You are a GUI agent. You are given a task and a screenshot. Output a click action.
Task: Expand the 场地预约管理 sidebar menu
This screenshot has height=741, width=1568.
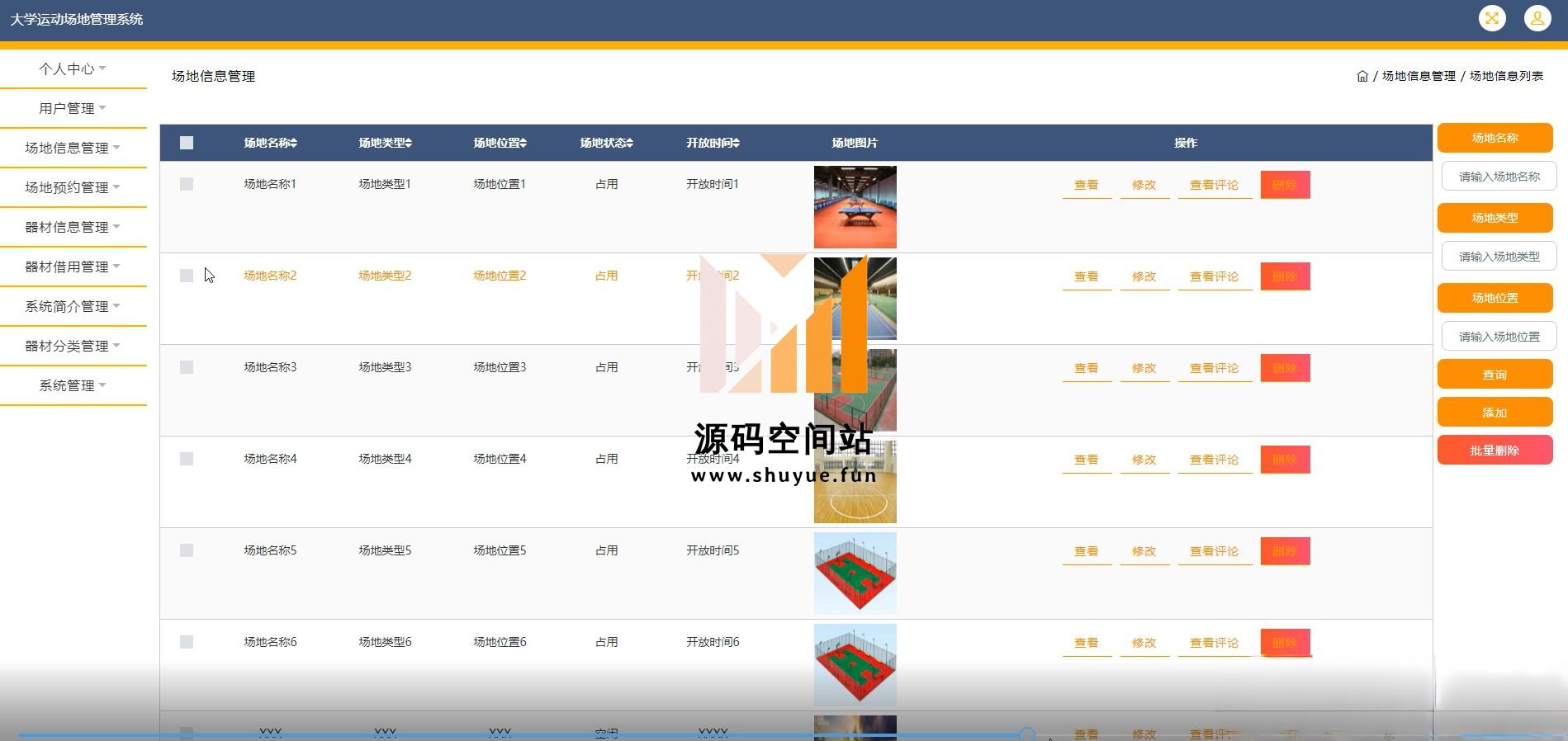point(73,187)
